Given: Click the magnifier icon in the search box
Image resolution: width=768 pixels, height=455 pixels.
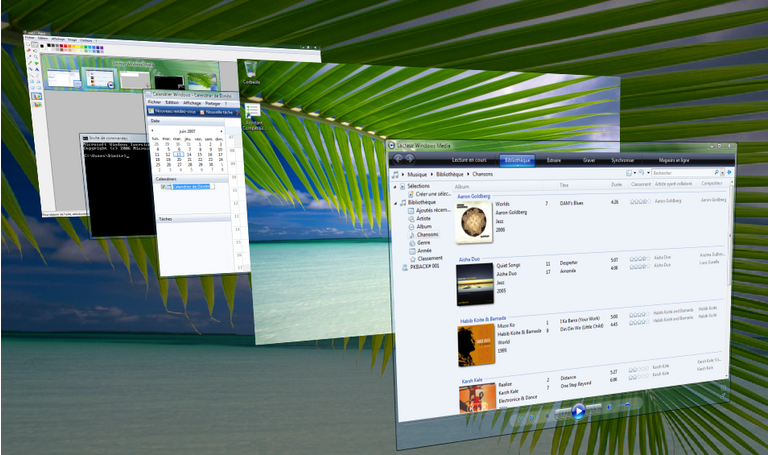Looking at the screenshot, I should (x=716, y=172).
